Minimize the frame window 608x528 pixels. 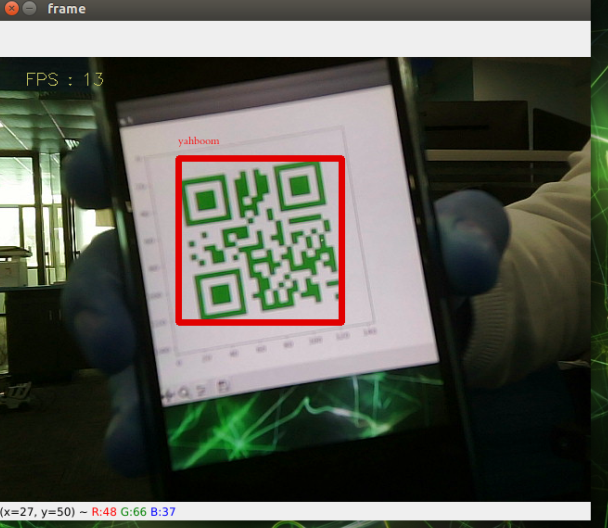point(30,9)
